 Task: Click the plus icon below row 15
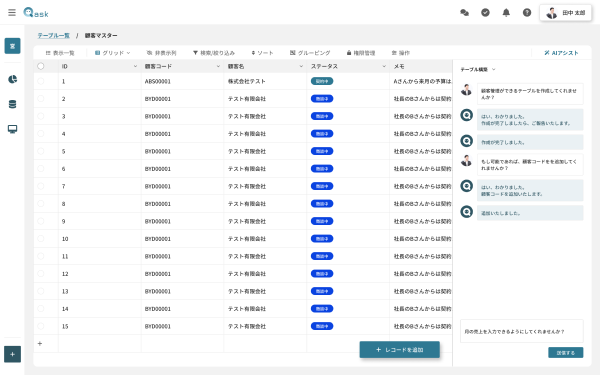click(40, 344)
